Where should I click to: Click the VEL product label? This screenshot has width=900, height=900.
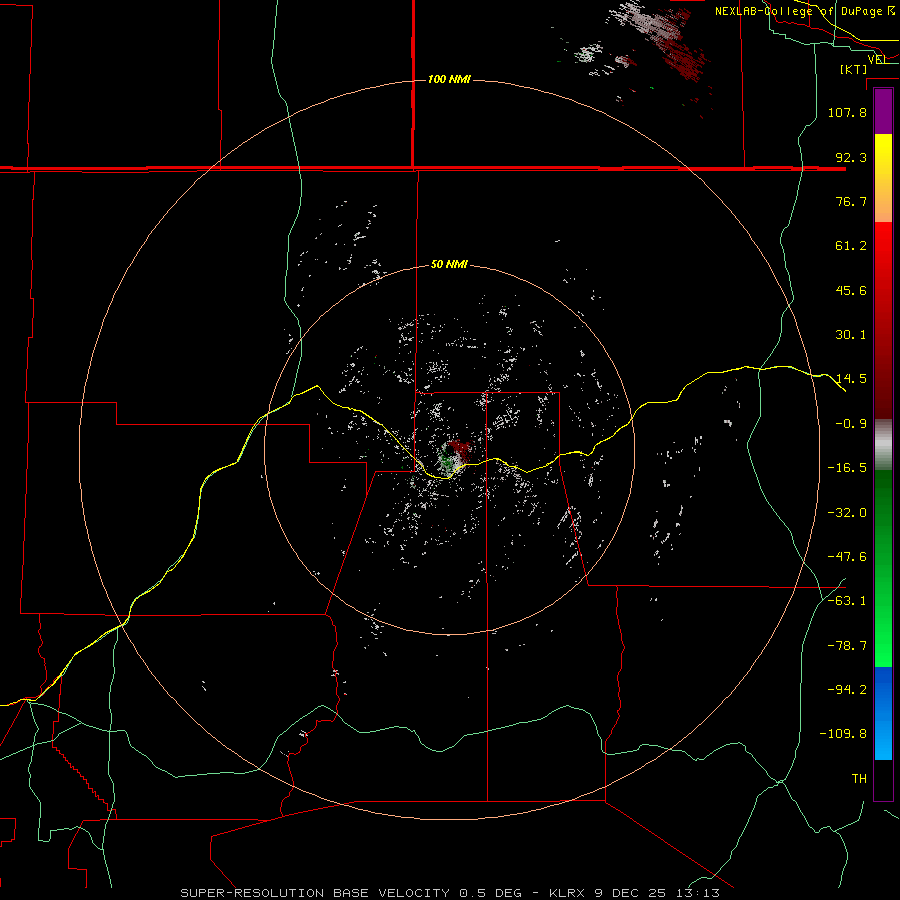pyautogui.click(x=877, y=59)
